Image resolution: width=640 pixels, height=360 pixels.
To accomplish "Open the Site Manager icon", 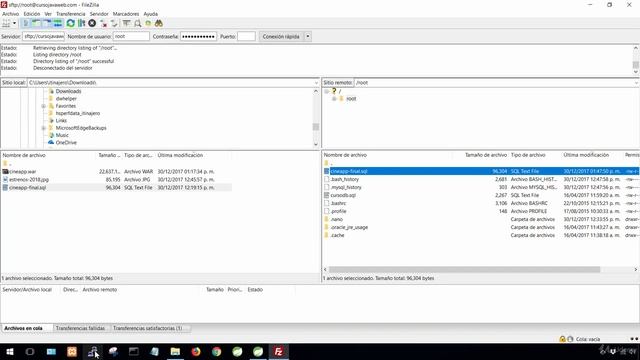I will (6, 23).
